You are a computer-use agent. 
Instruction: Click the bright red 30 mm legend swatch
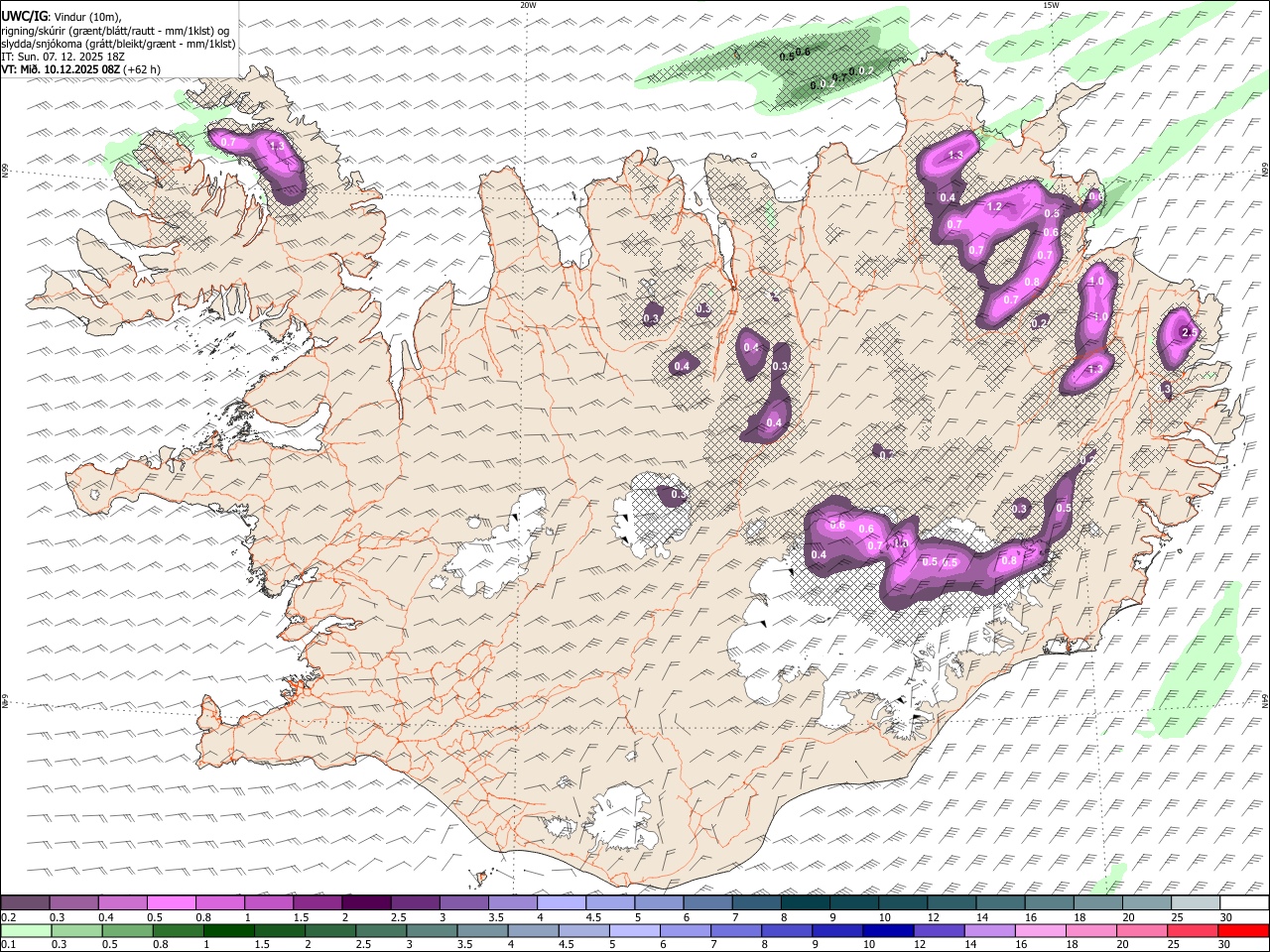tap(1244, 931)
